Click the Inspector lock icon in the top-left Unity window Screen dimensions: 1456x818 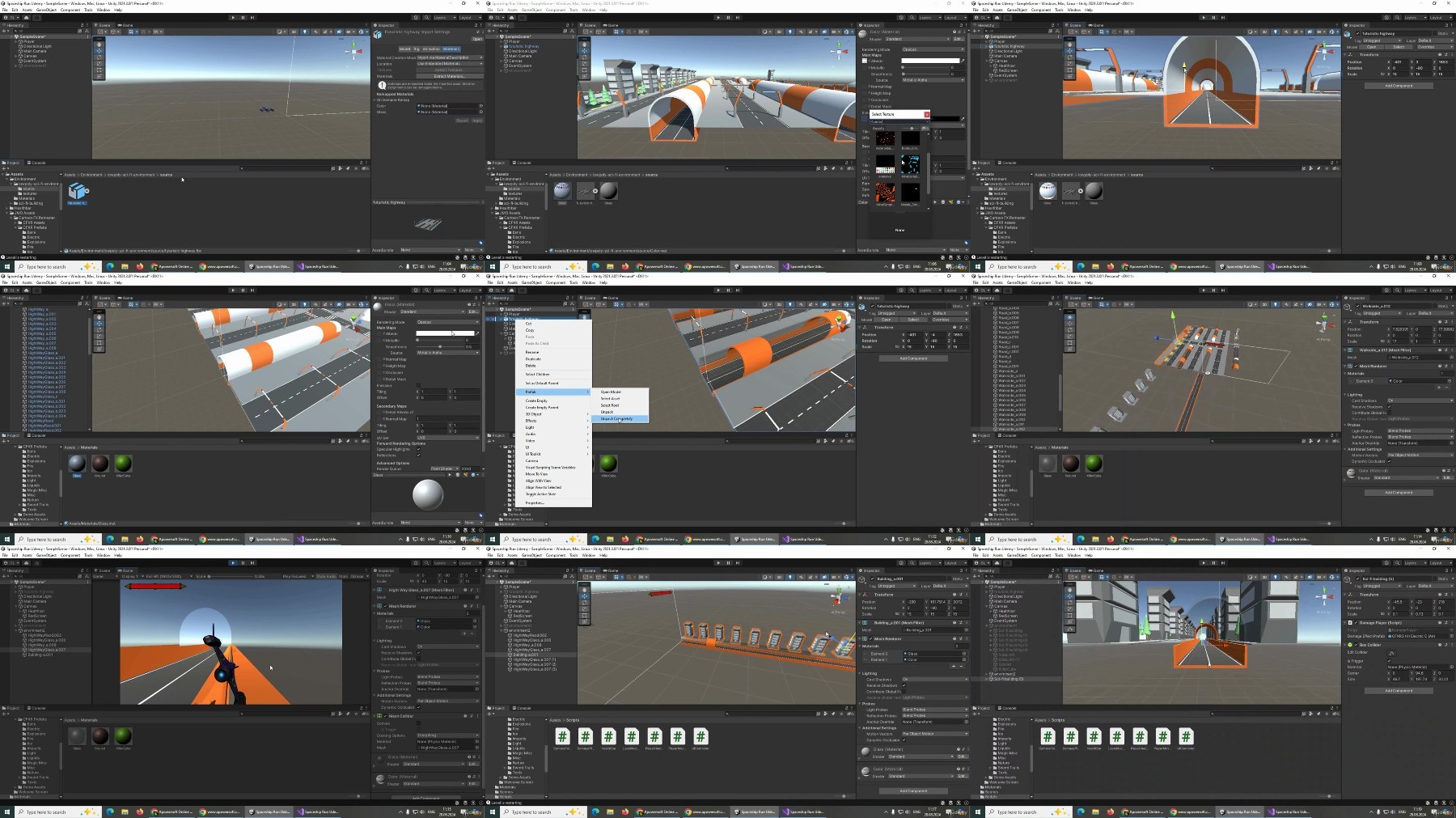pyautogui.click(x=475, y=25)
